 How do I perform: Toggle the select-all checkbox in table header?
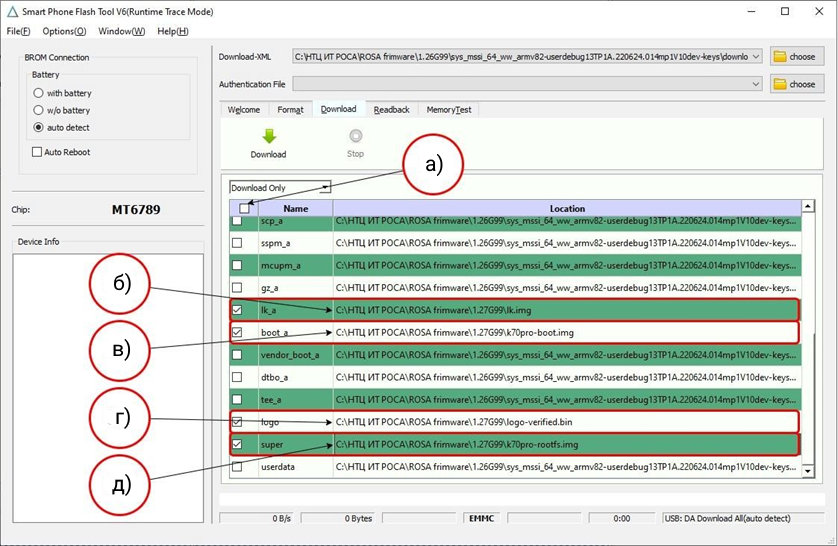pos(245,208)
